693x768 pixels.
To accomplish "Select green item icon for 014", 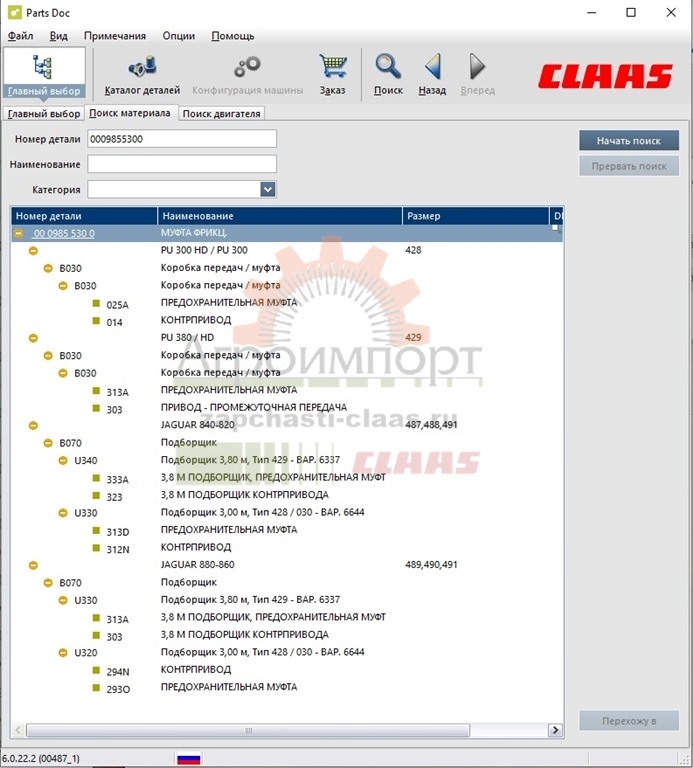I will coord(96,321).
